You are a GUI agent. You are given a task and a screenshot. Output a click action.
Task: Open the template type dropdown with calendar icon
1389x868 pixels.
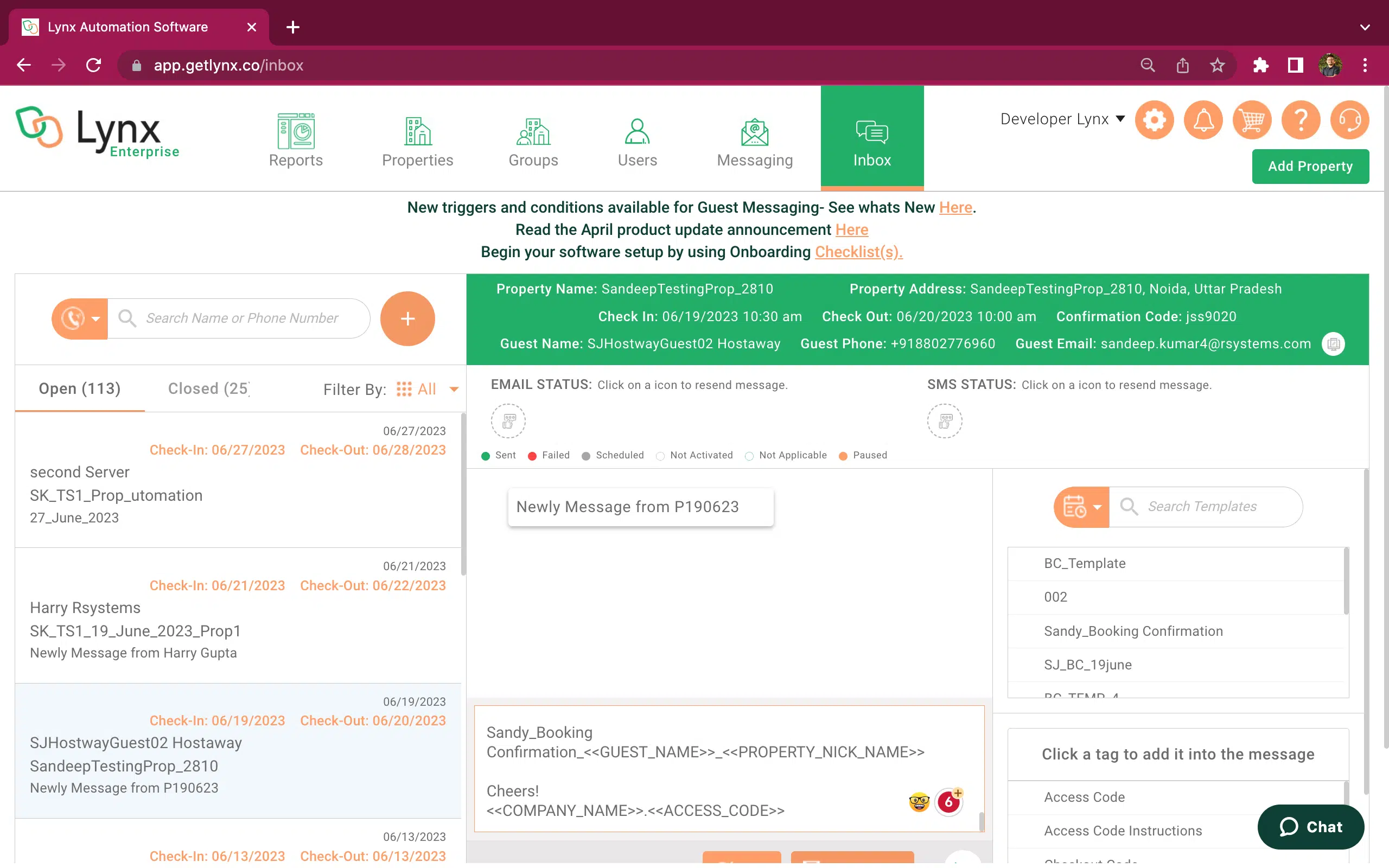1081,507
